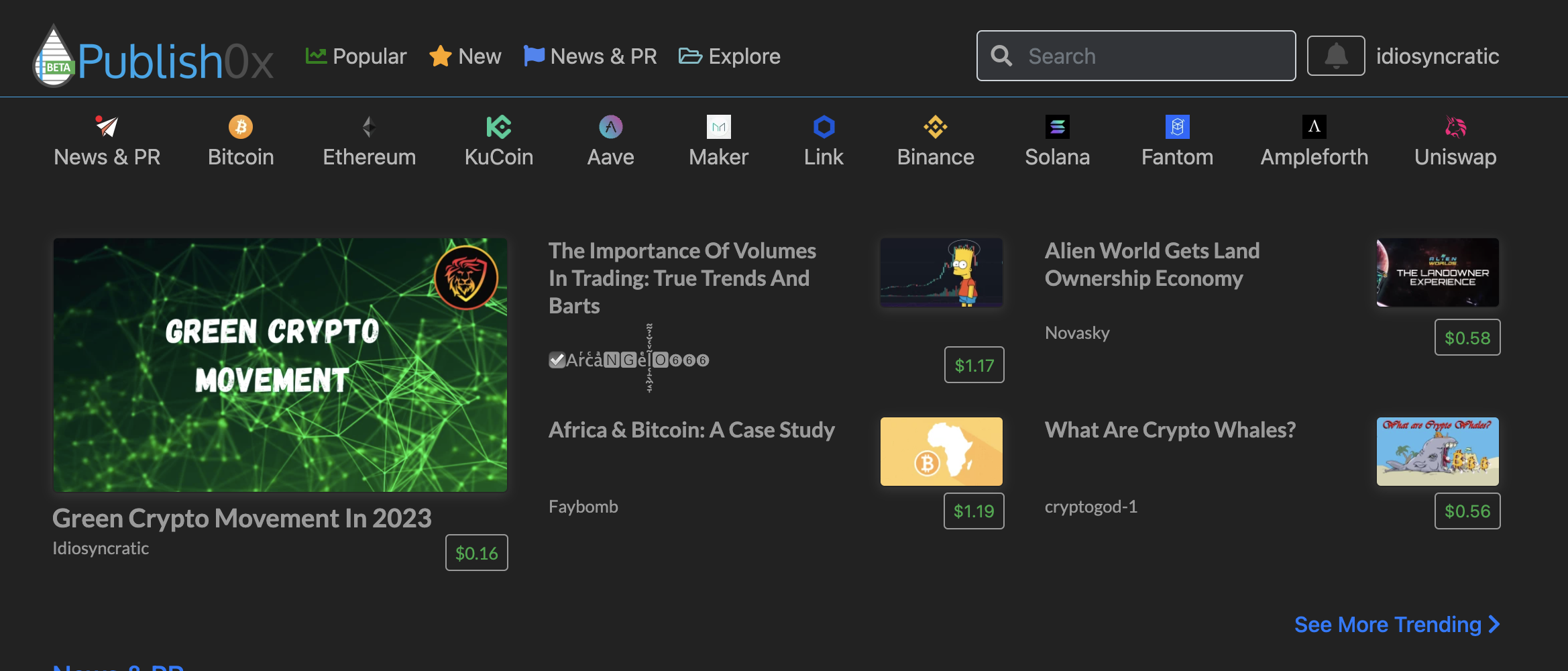
Task: Open article Green Crypto Movement In 2023
Action: click(x=242, y=519)
